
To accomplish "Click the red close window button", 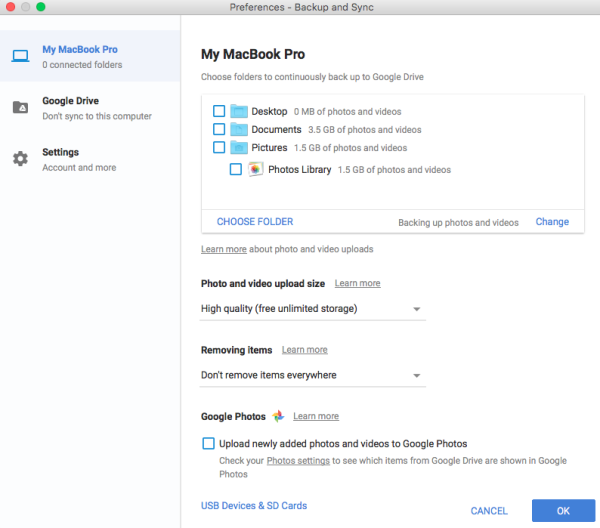I will 10,7.
